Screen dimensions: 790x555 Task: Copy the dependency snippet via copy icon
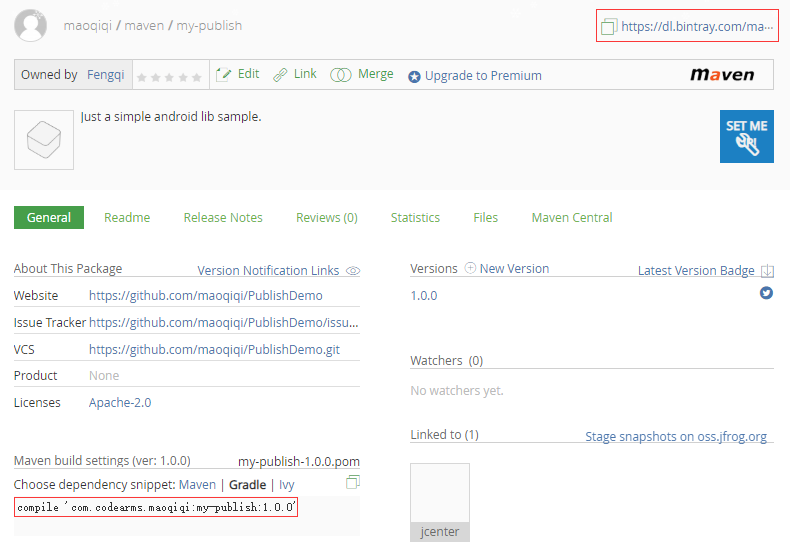tap(353, 482)
